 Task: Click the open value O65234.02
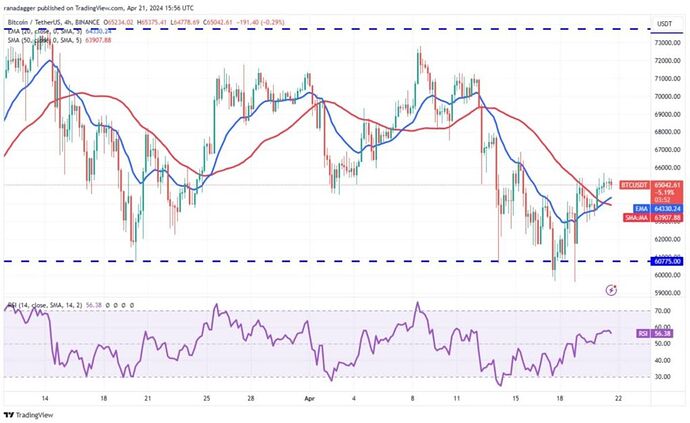tap(120, 22)
